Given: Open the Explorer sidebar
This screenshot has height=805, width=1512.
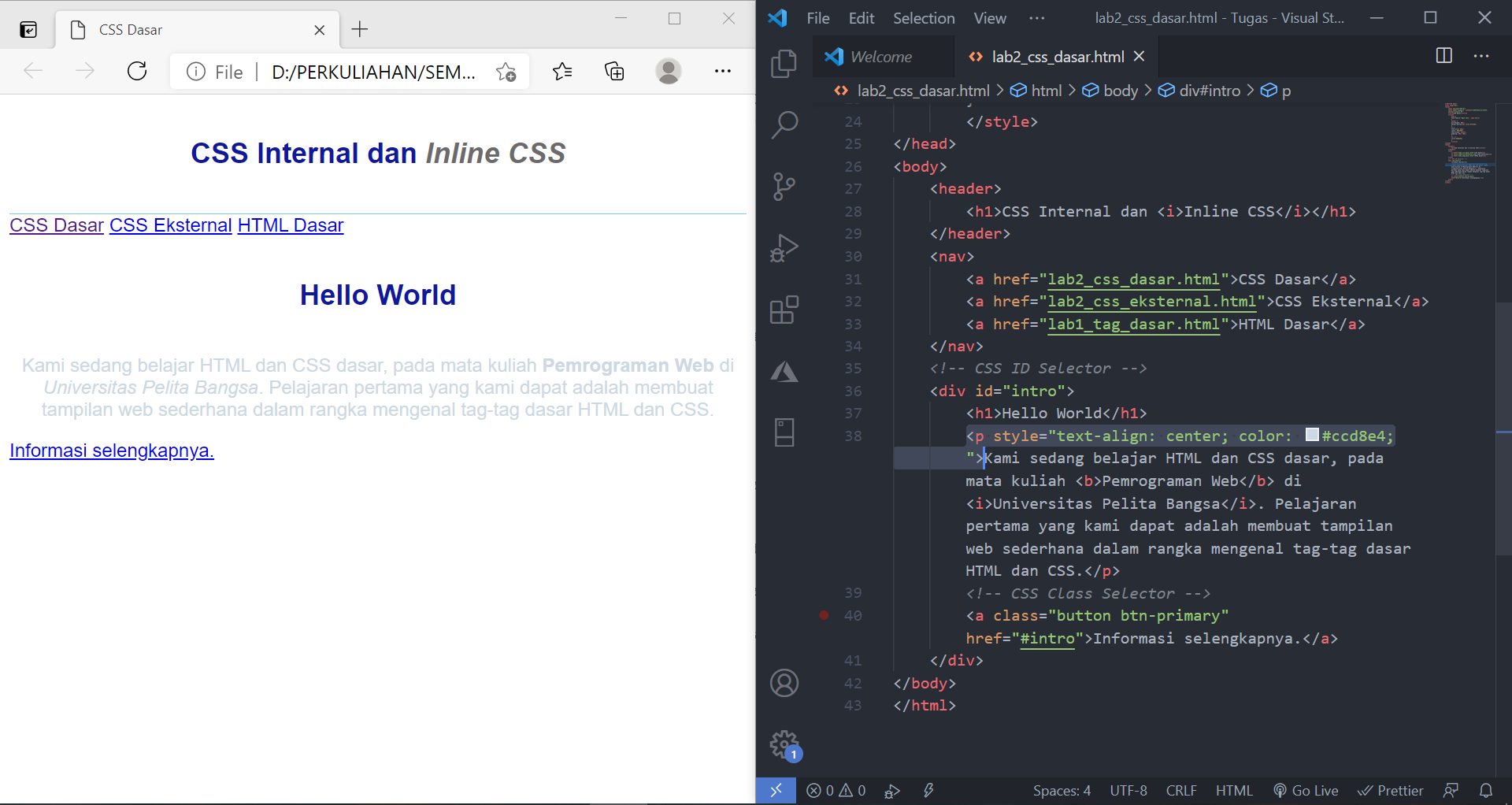Looking at the screenshot, I should [784, 64].
